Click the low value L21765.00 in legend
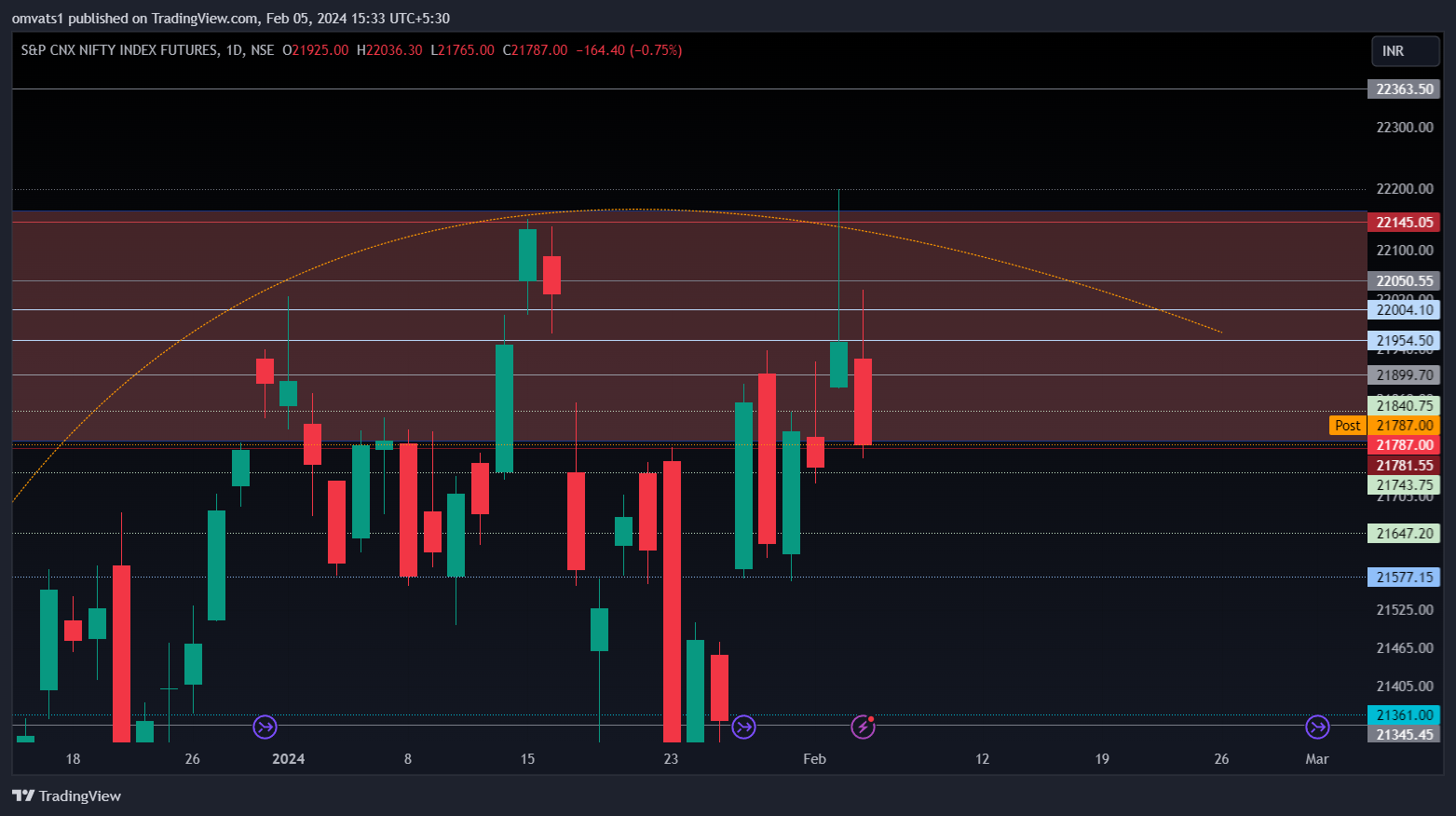The width and height of the screenshot is (1456, 816). [462, 50]
